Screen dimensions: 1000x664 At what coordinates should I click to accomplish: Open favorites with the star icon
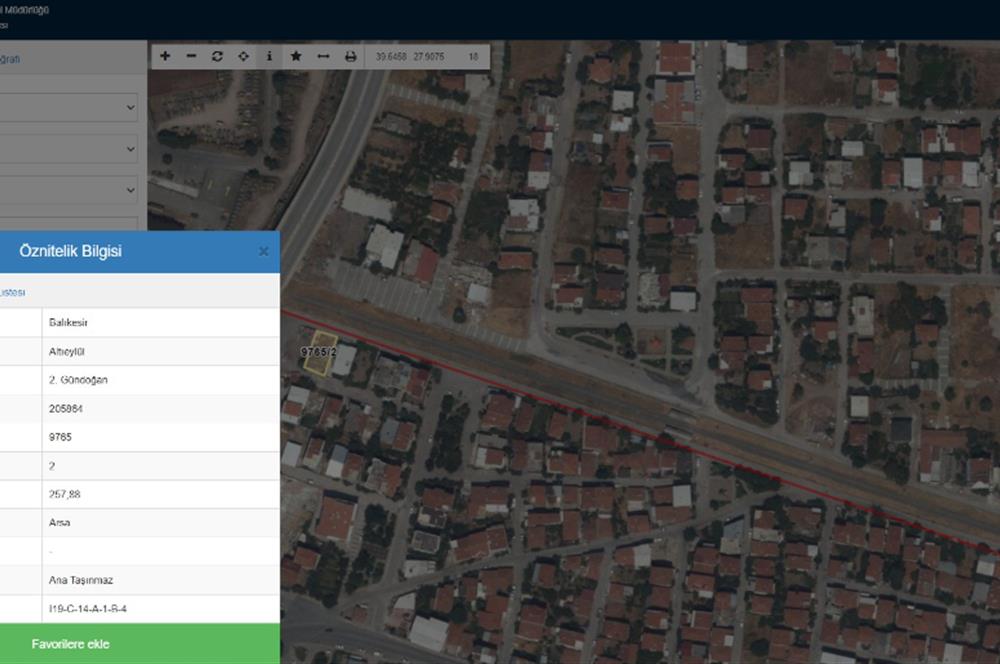click(296, 57)
